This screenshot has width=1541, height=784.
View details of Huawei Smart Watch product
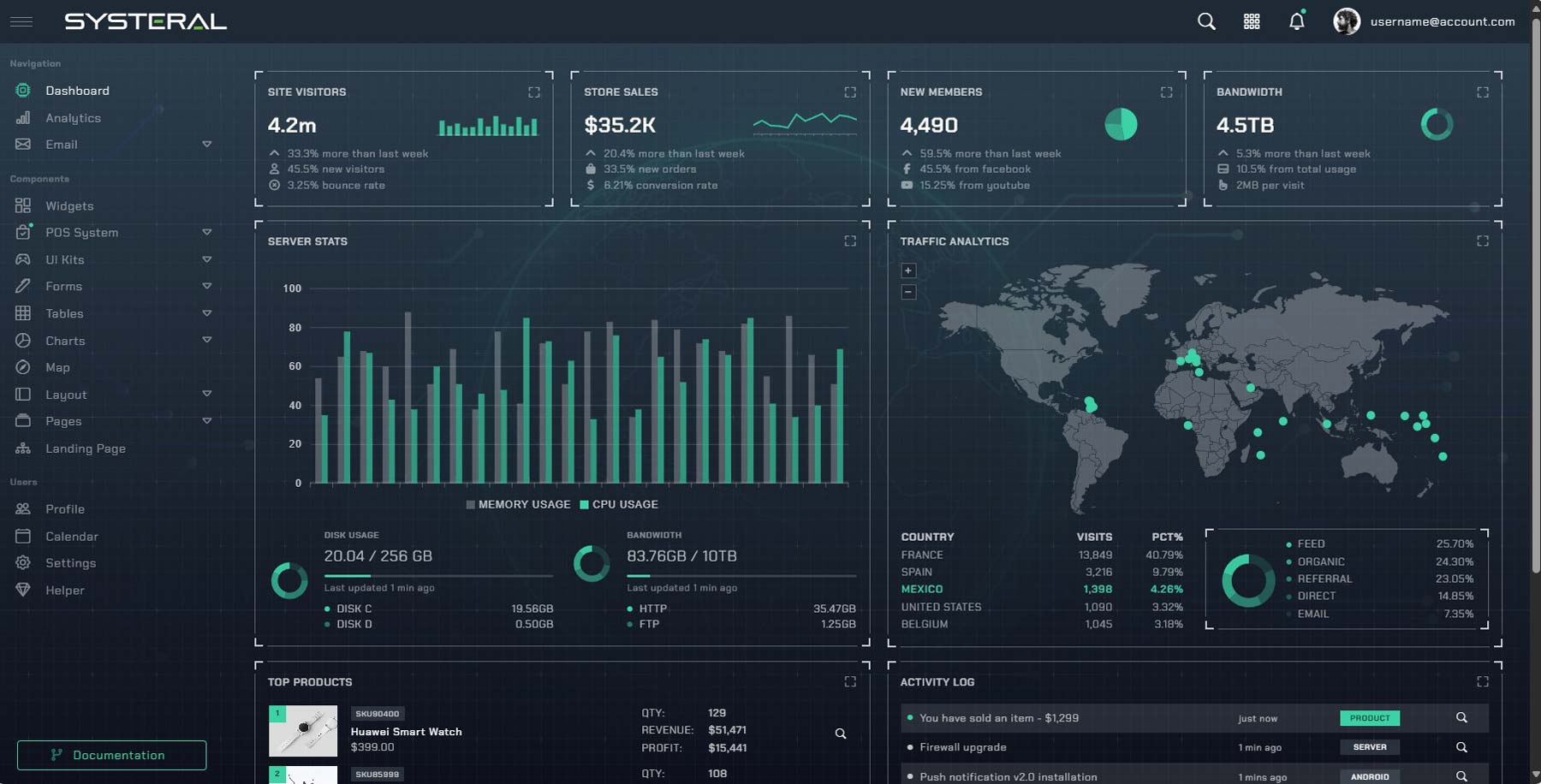tap(841, 734)
